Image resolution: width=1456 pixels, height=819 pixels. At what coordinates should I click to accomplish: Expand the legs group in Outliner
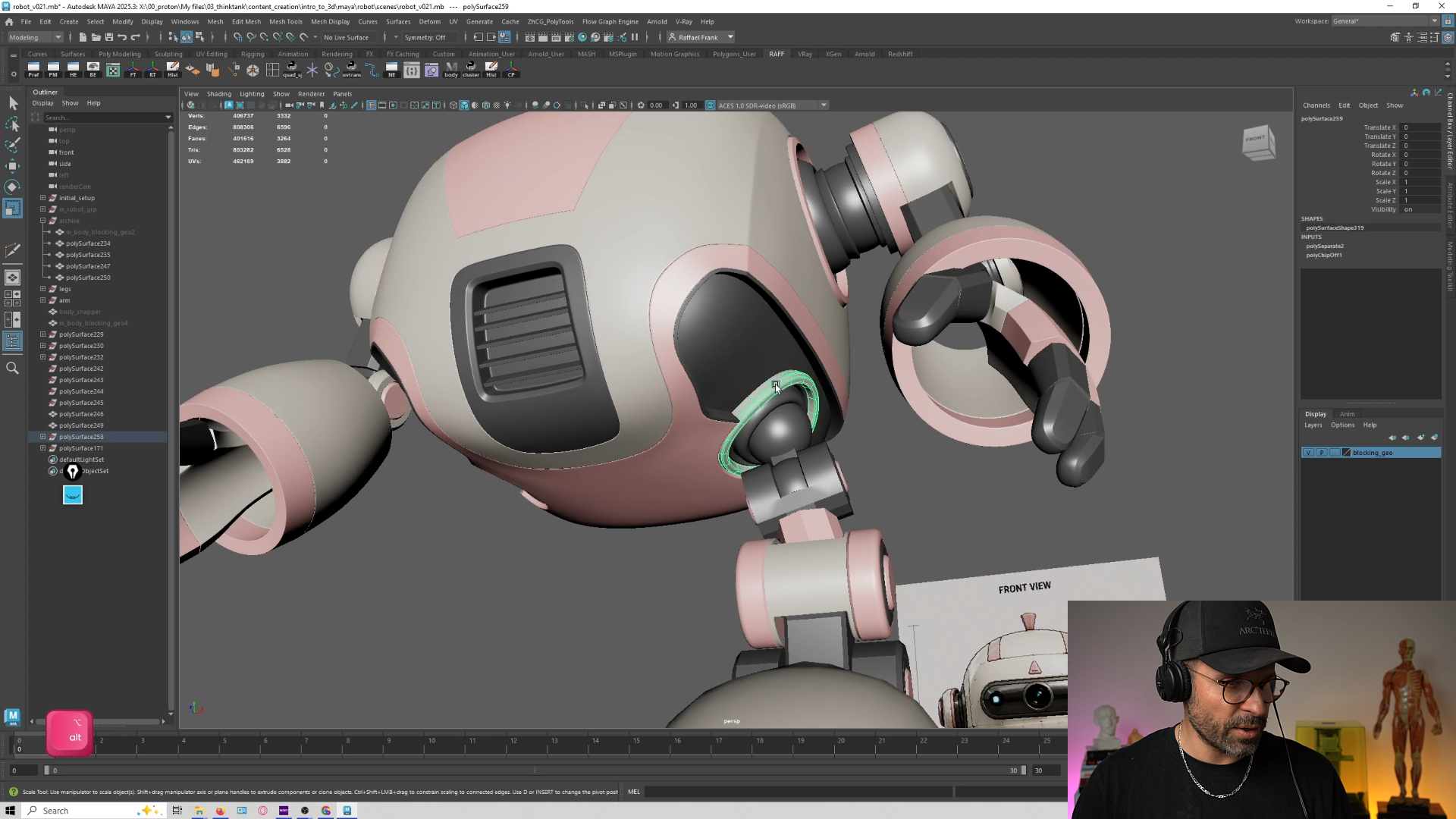coord(43,289)
